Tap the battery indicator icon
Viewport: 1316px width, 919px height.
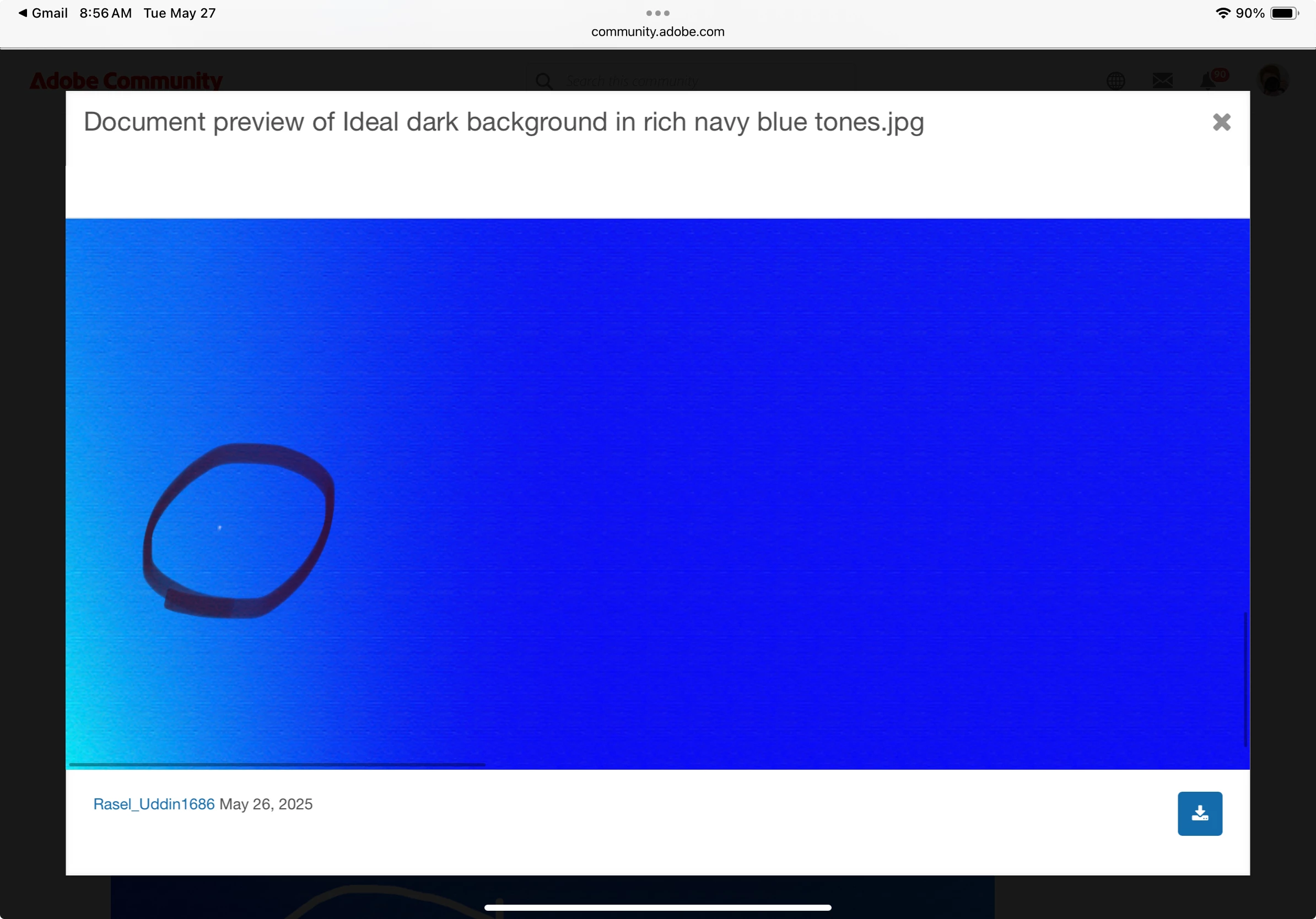click(1284, 13)
